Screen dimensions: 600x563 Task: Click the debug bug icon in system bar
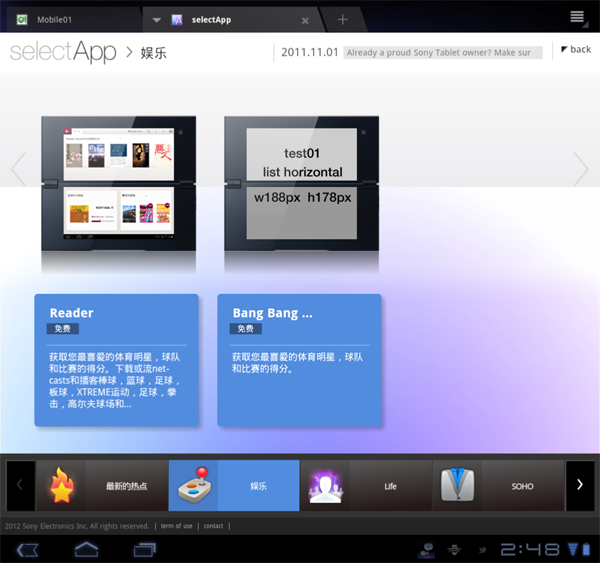[454, 550]
